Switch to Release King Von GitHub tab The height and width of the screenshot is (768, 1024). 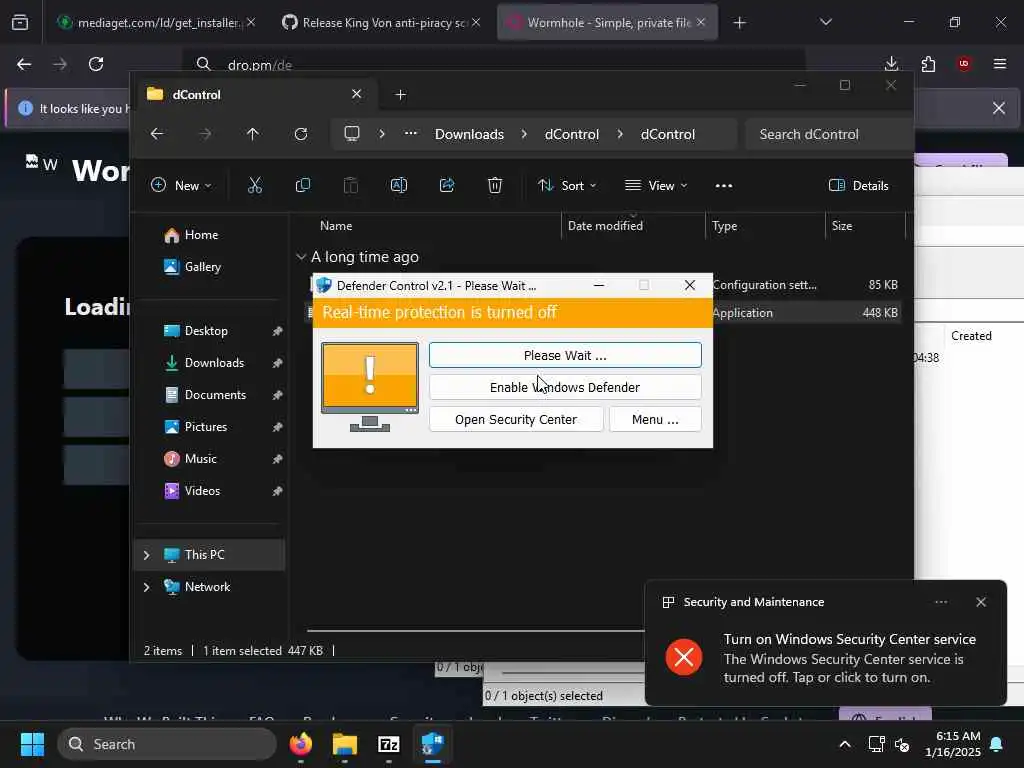pyautogui.click(x=379, y=23)
